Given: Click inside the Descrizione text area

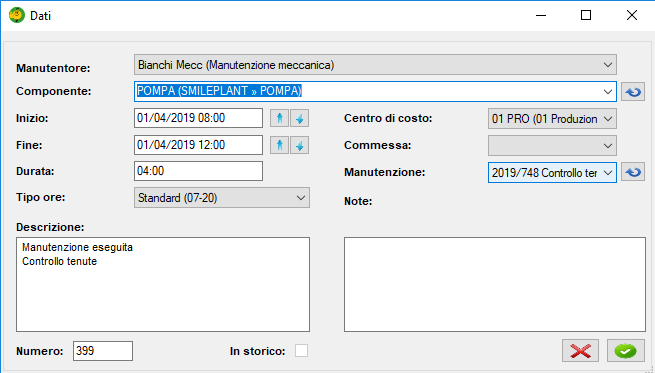Looking at the screenshot, I should pyautogui.click(x=163, y=284).
